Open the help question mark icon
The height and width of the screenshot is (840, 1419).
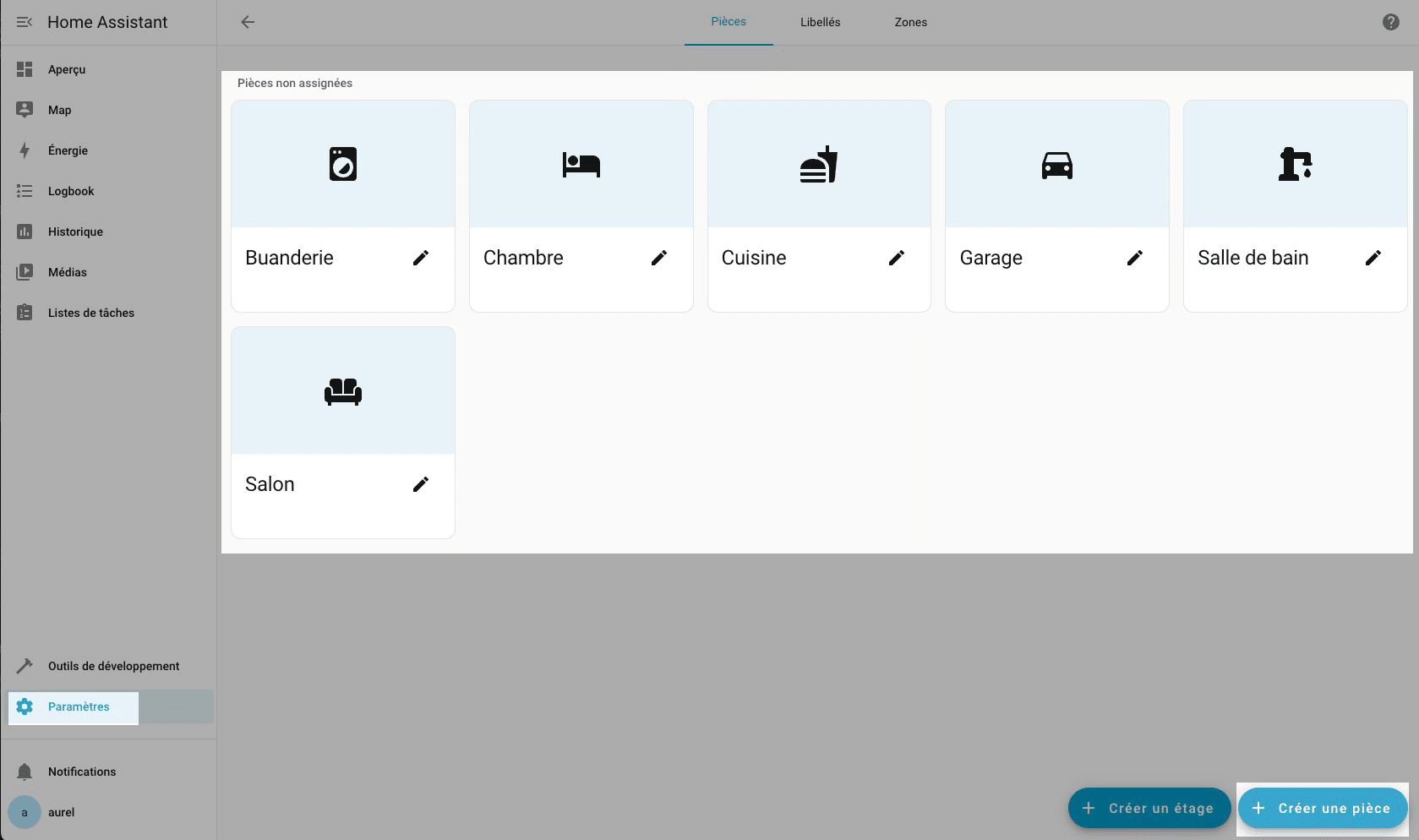(x=1390, y=22)
